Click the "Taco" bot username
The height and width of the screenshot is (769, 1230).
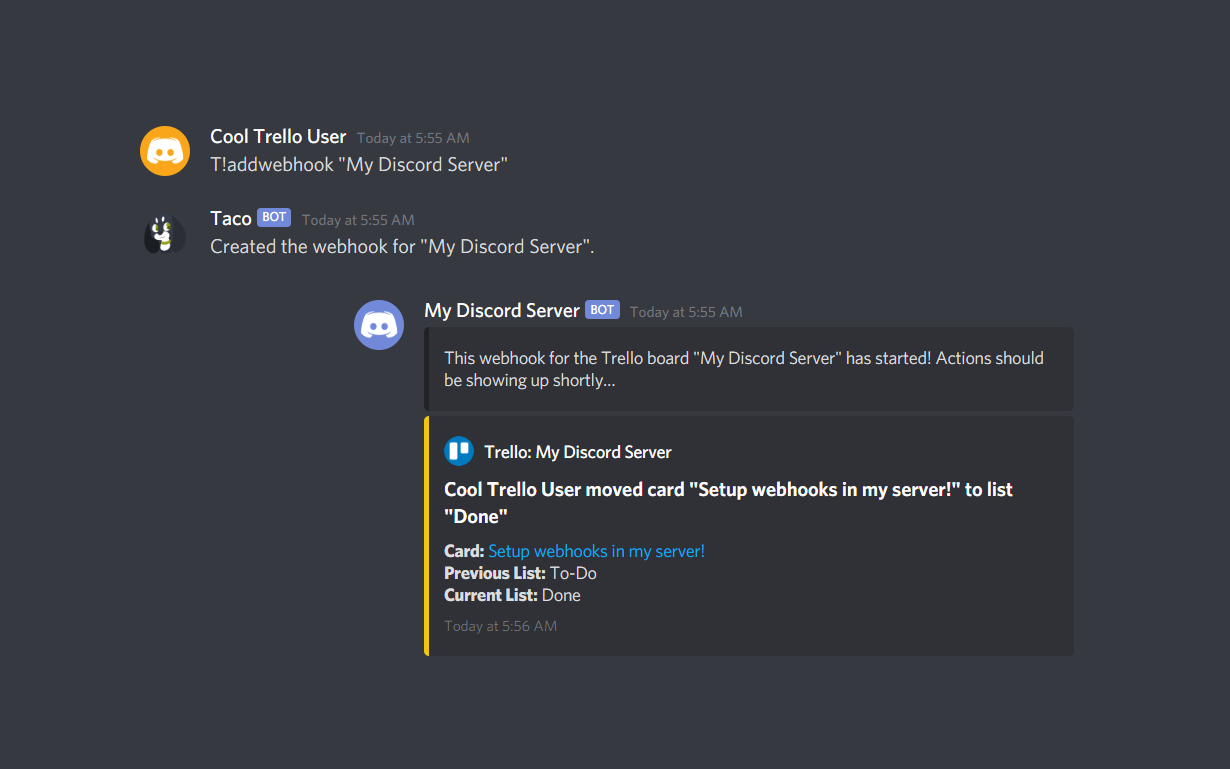pyautogui.click(x=231, y=219)
